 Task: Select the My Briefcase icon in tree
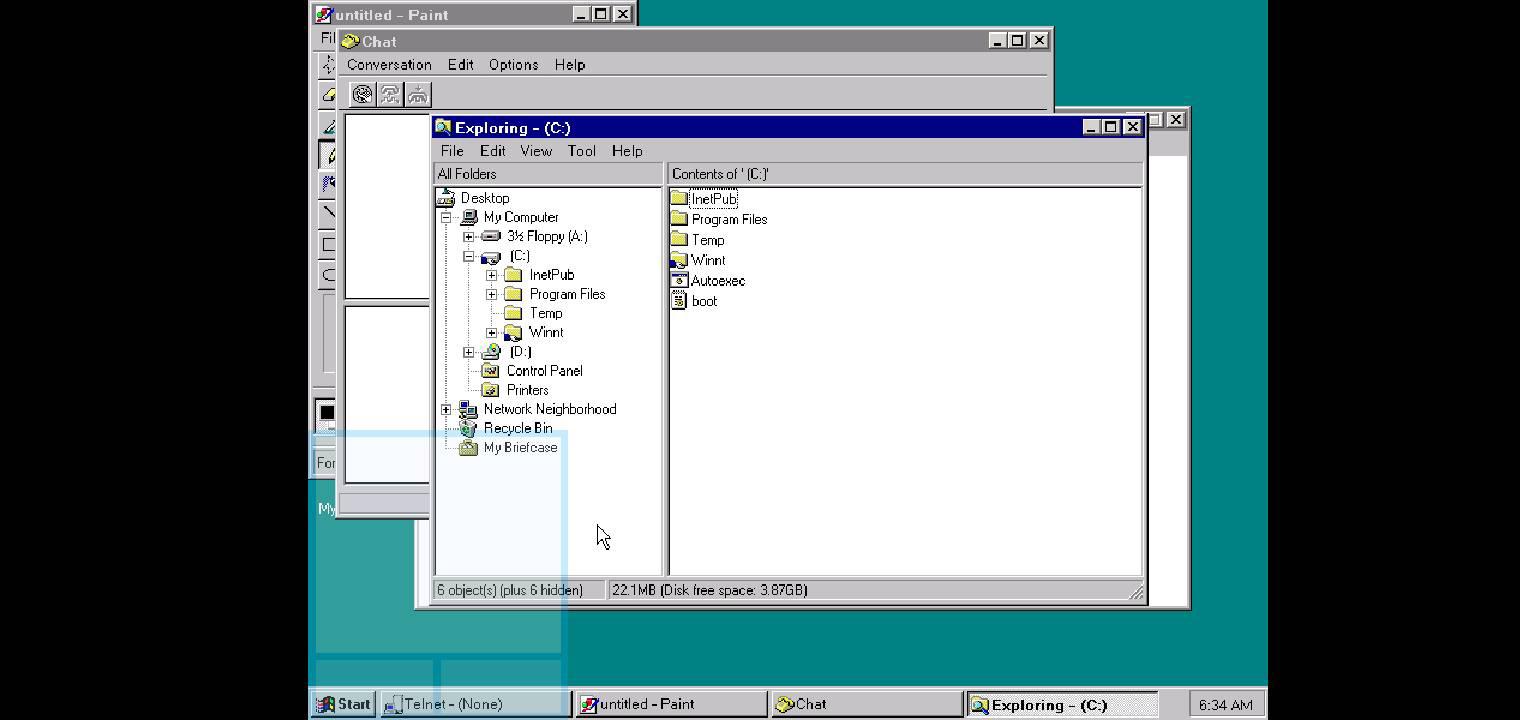tap(468, 447)
